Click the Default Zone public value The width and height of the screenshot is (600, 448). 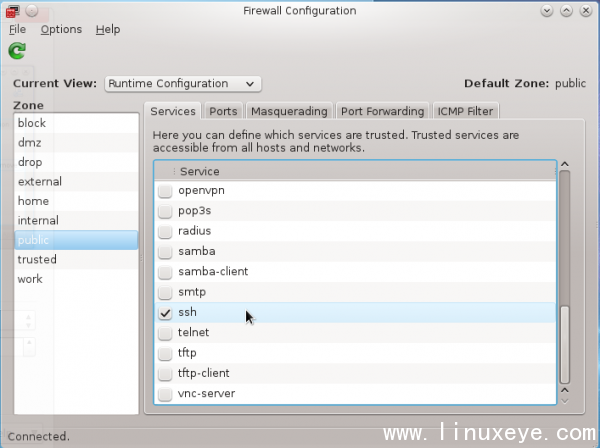(x=570, y=83)
